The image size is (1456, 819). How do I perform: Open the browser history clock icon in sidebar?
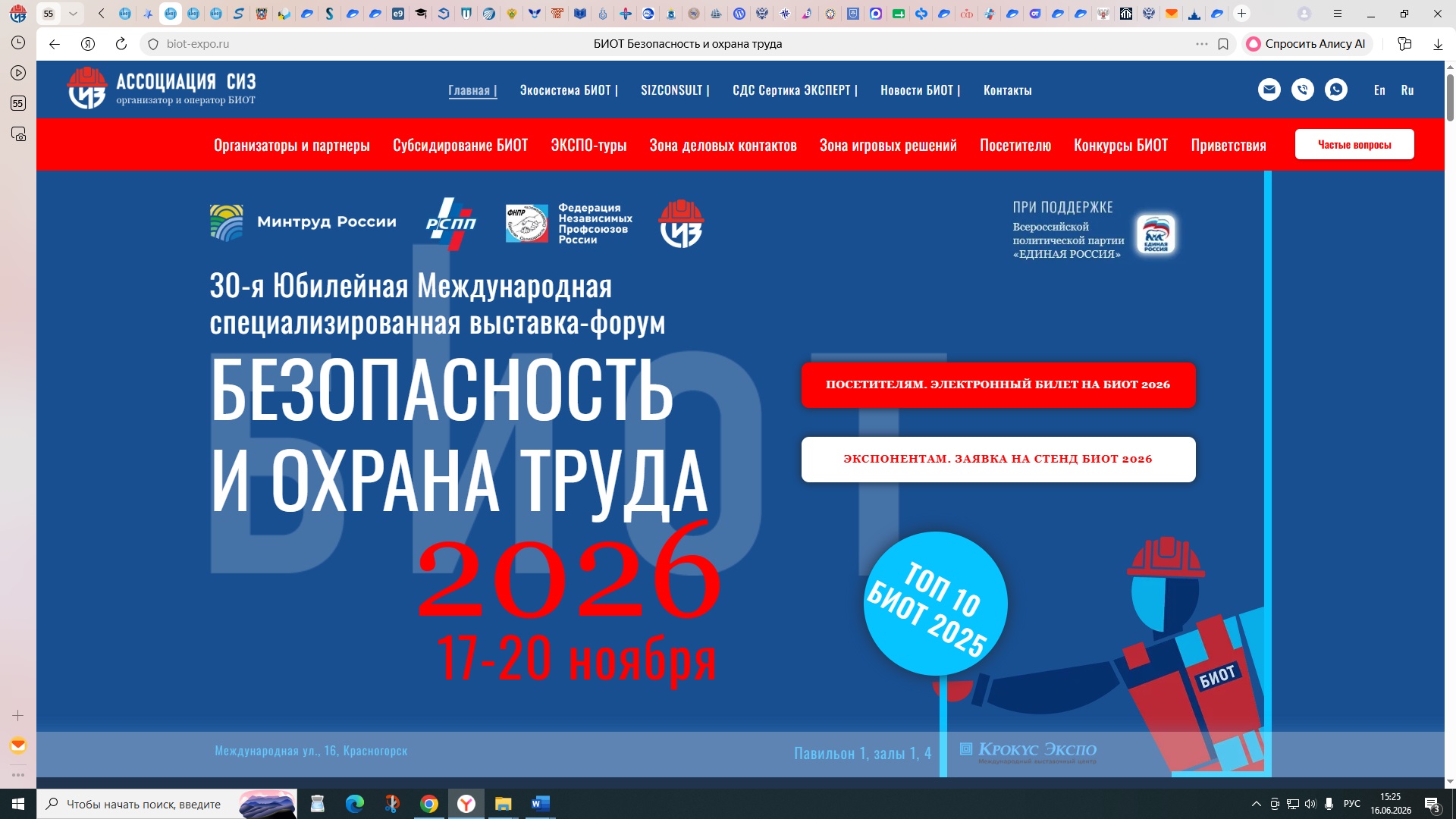[18, 43]
